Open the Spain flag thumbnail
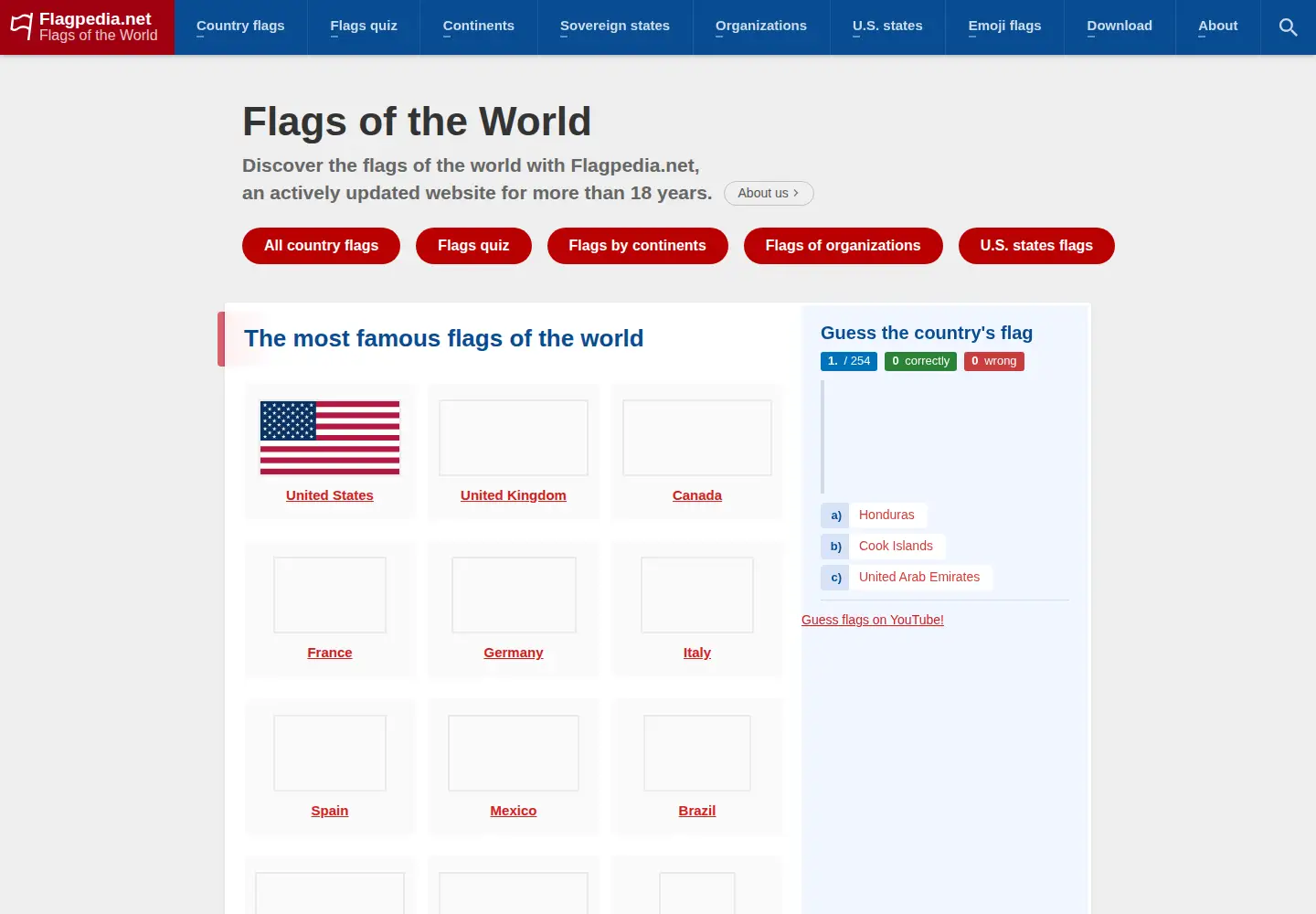 coord(330,753)
